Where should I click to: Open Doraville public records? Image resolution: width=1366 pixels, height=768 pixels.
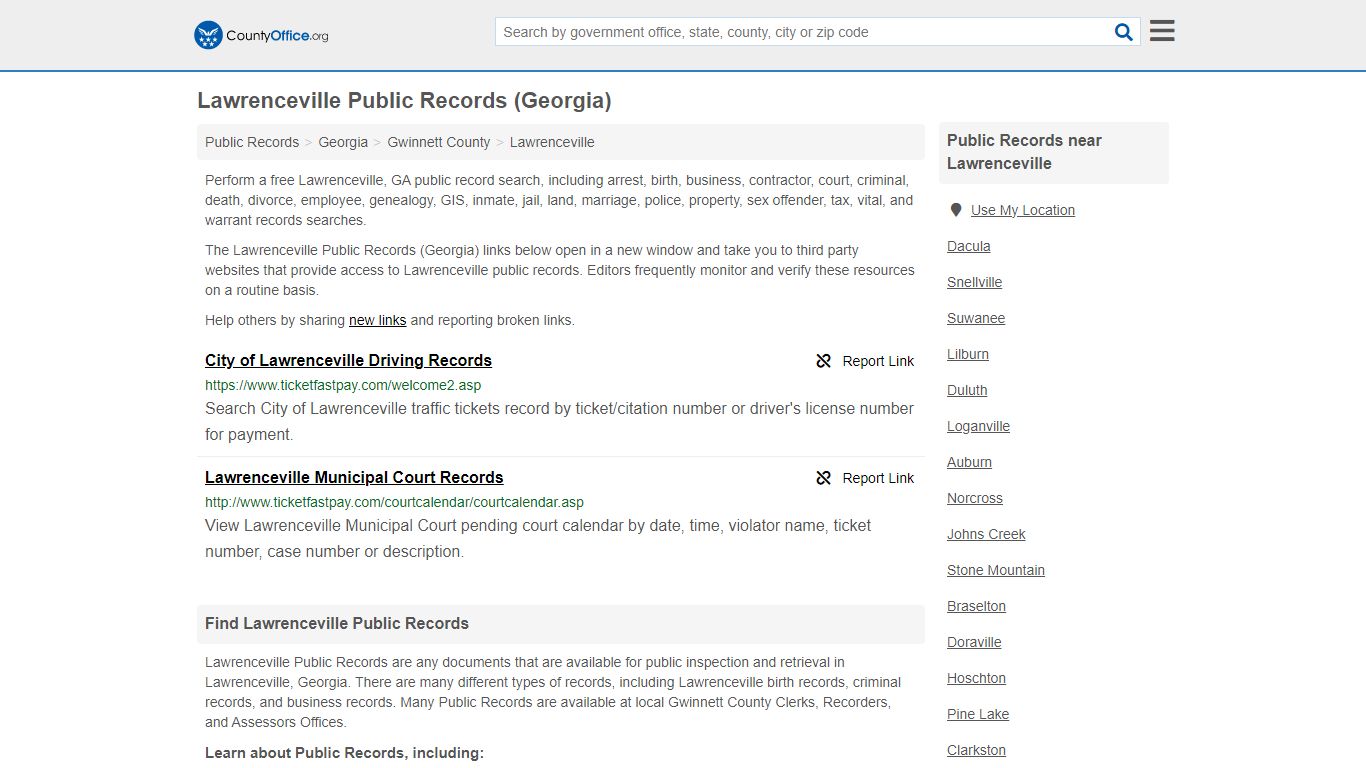tap(974, 642)
